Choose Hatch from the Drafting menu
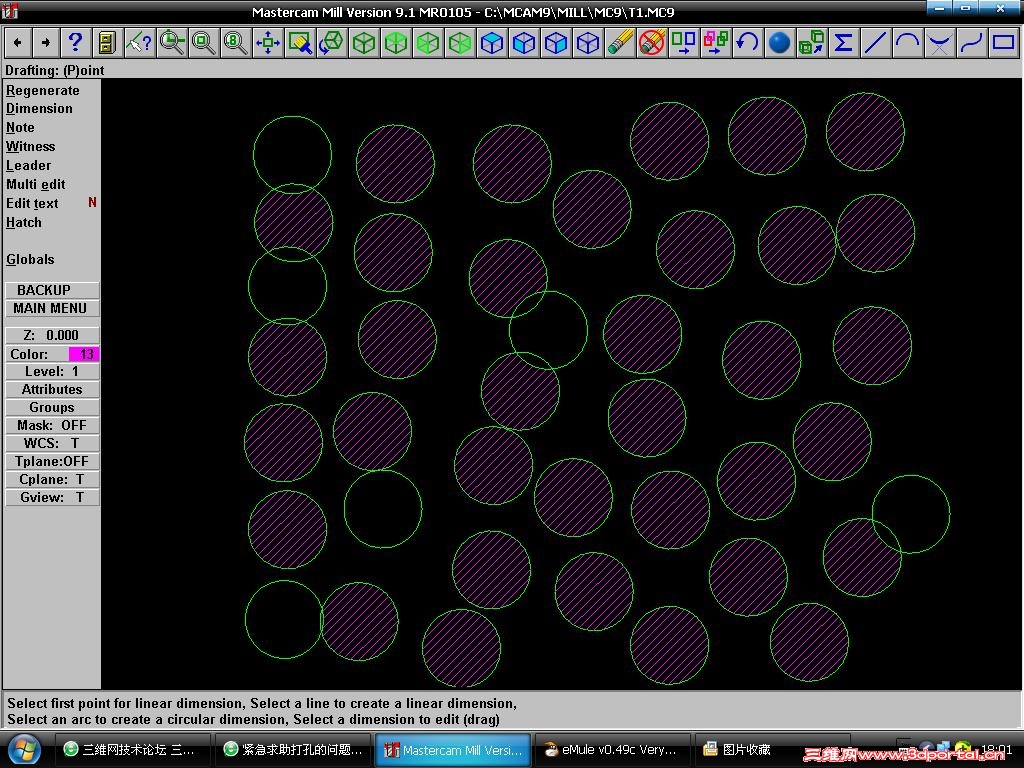The image size is (1024, 768). (x=24, y=222)
